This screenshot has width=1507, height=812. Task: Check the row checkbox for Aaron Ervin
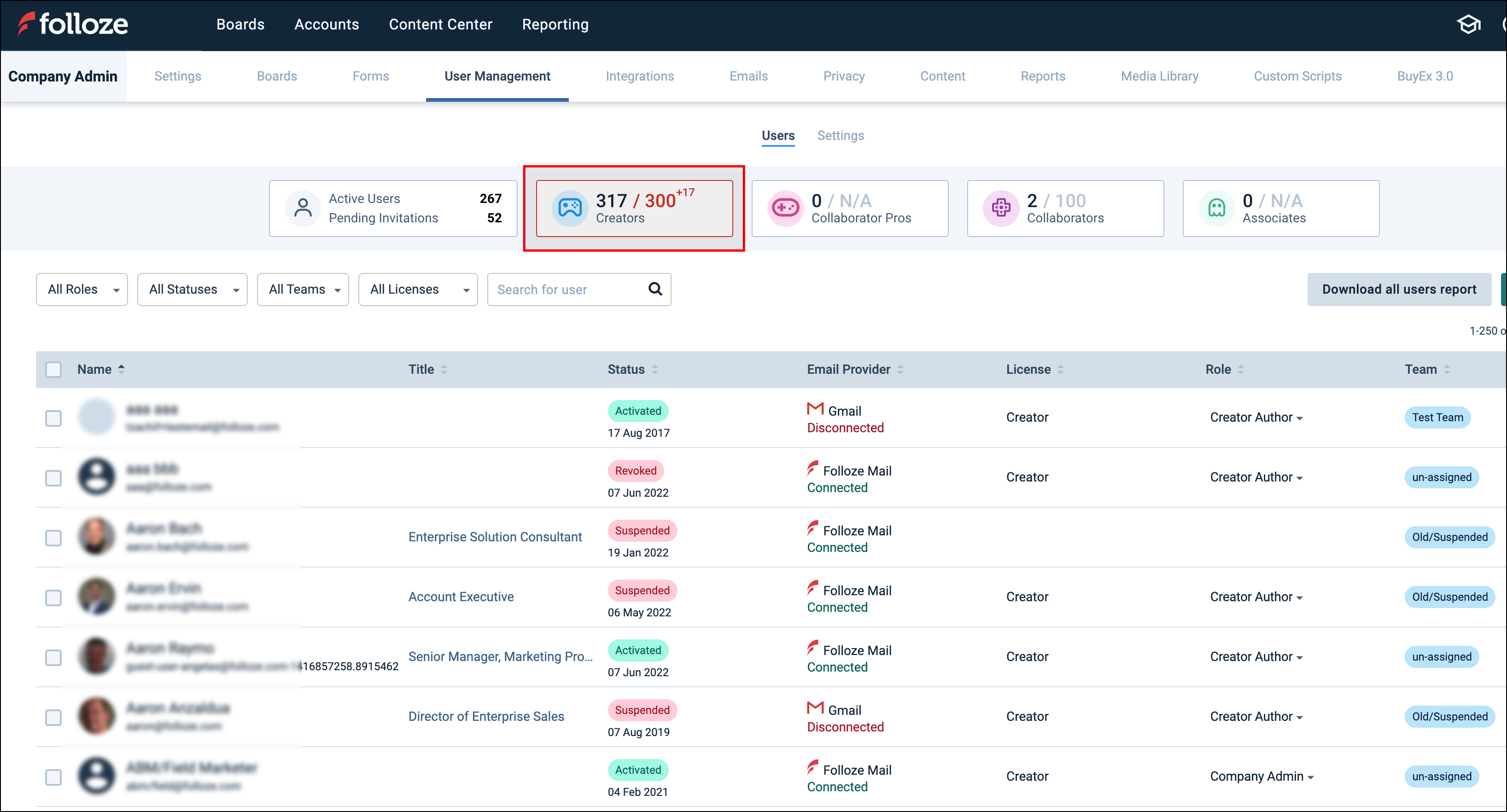tap(53, 597)
